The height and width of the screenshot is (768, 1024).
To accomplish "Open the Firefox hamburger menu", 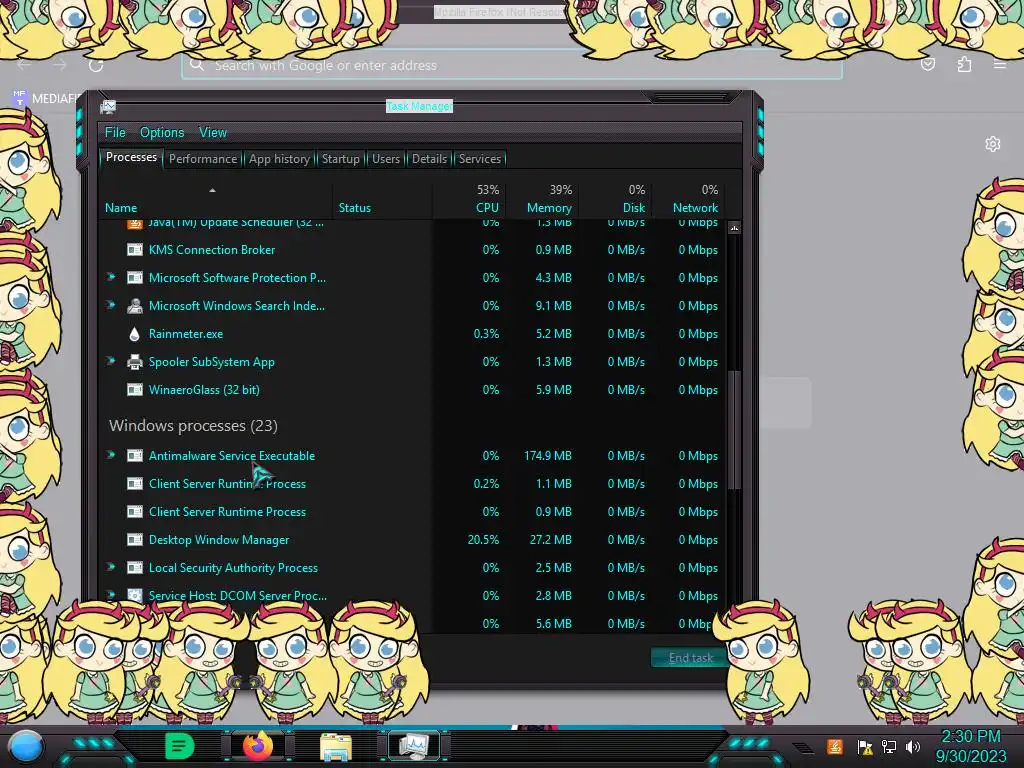I will coord(1000,64).
